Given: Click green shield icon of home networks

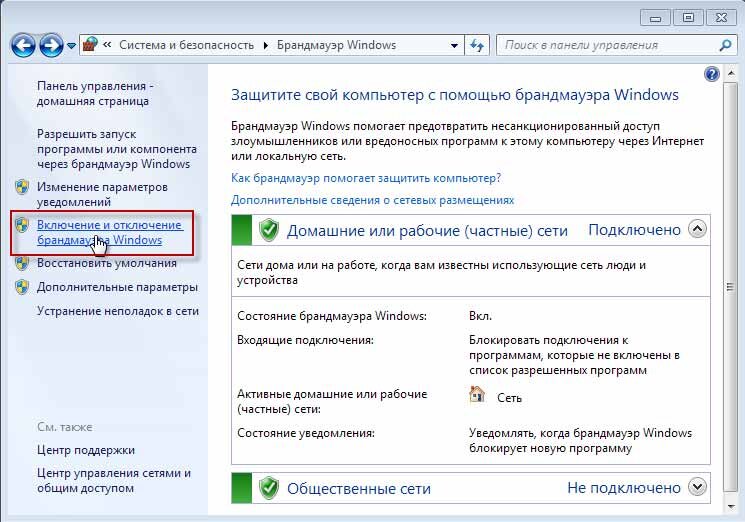Looking at the screenshot, I should (x=269, y=230).
